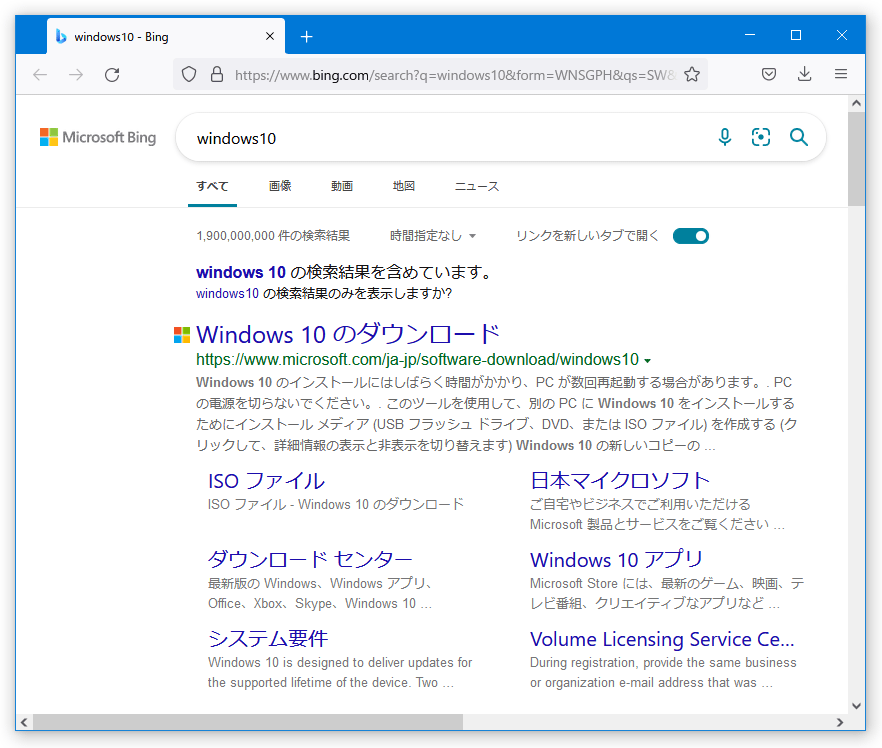This screenshot has height=748, width=882.
Task: Switch to the 地図 tab
Action: click(x=404, y=186)
